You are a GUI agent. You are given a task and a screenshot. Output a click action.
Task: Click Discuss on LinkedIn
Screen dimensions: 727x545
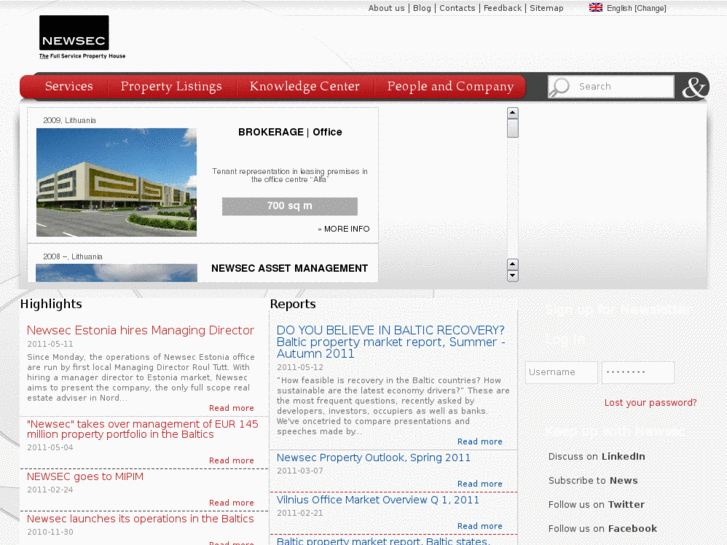click(596, 457)
